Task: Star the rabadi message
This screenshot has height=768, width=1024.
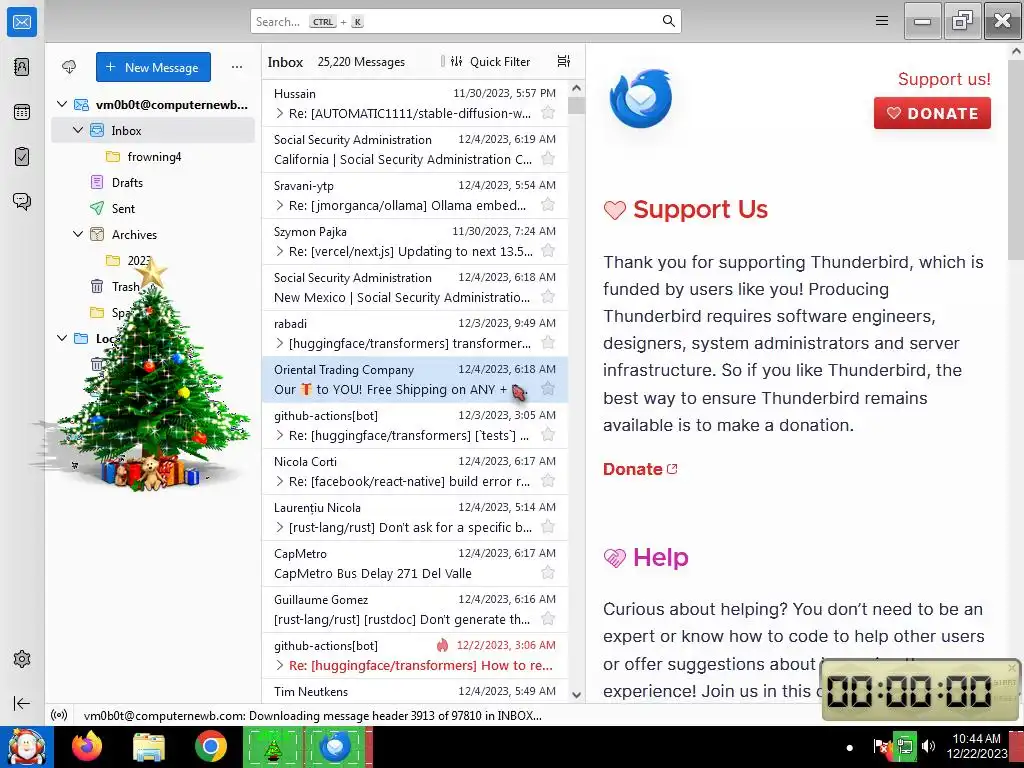Action: [548, 343]
